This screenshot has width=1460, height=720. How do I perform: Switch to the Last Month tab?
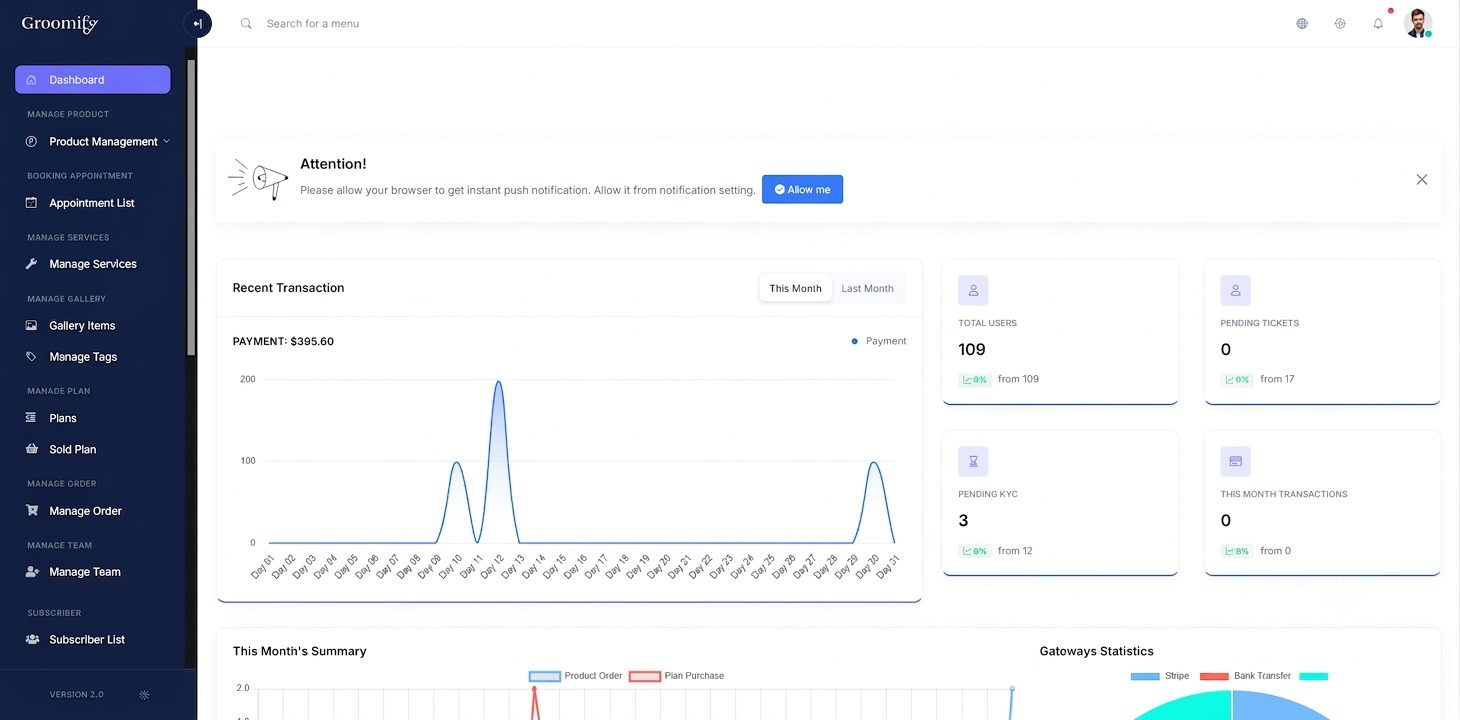coord(867,289)
